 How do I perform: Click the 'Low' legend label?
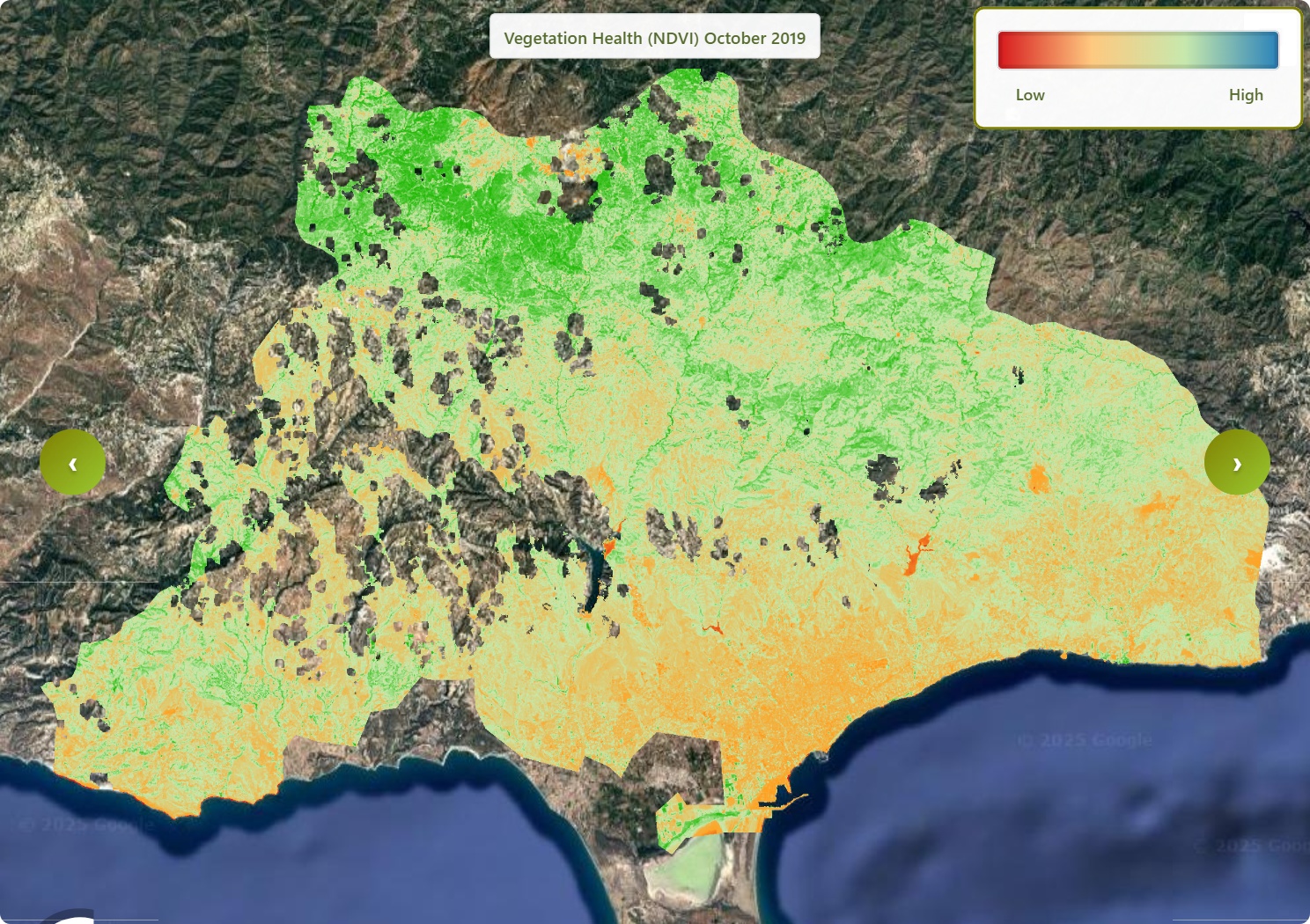pos(1029,95)
